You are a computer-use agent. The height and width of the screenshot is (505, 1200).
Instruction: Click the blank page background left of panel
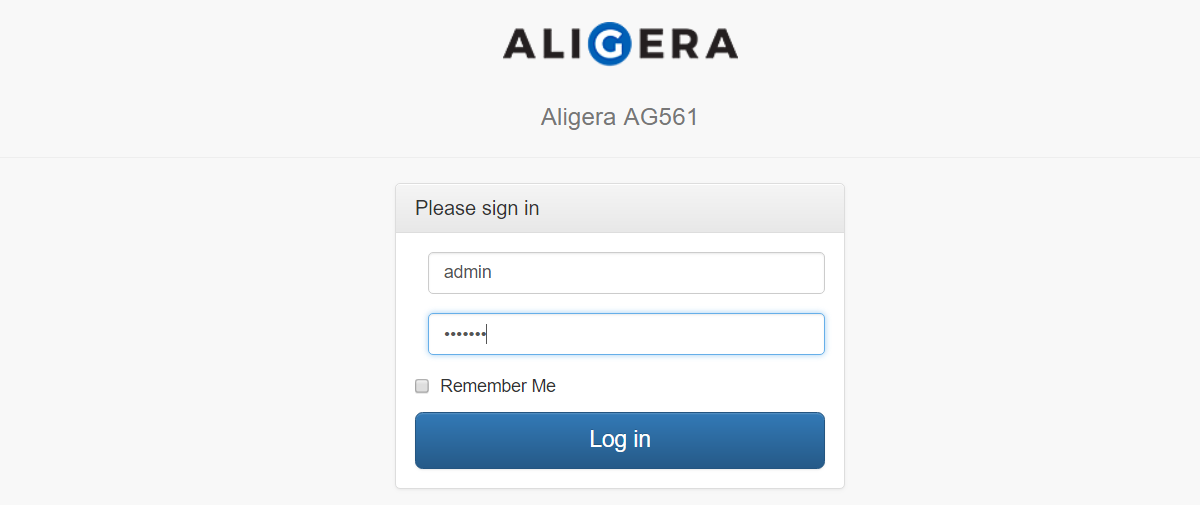click(200, 330)
